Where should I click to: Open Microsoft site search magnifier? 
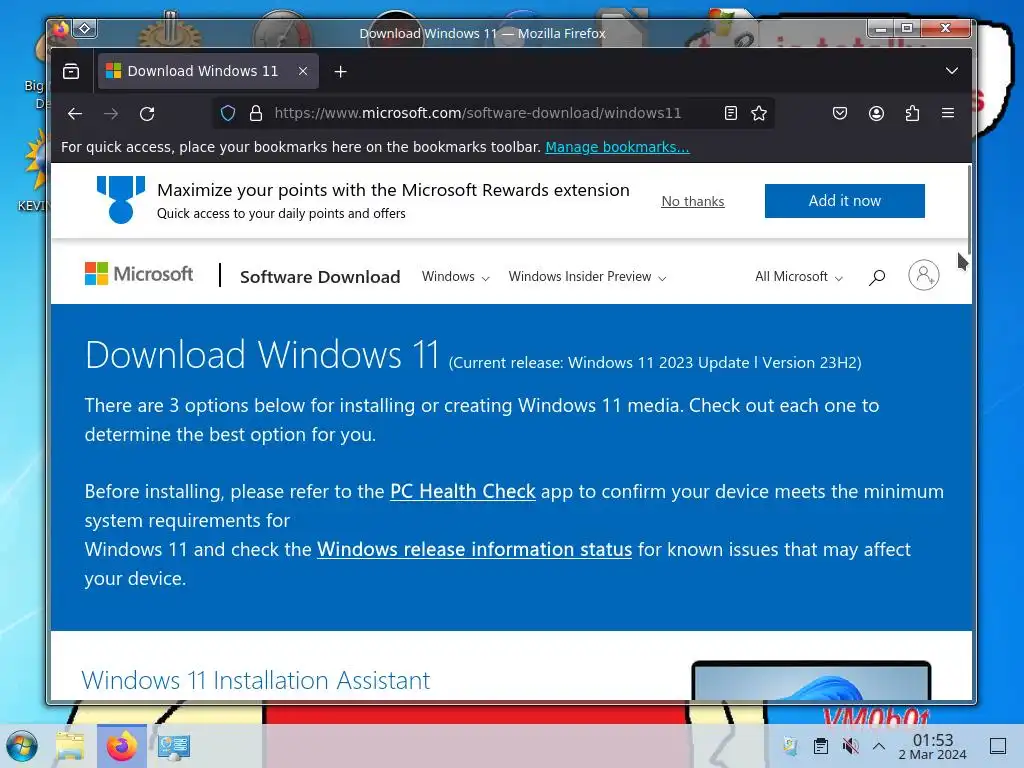click(877, 277)
